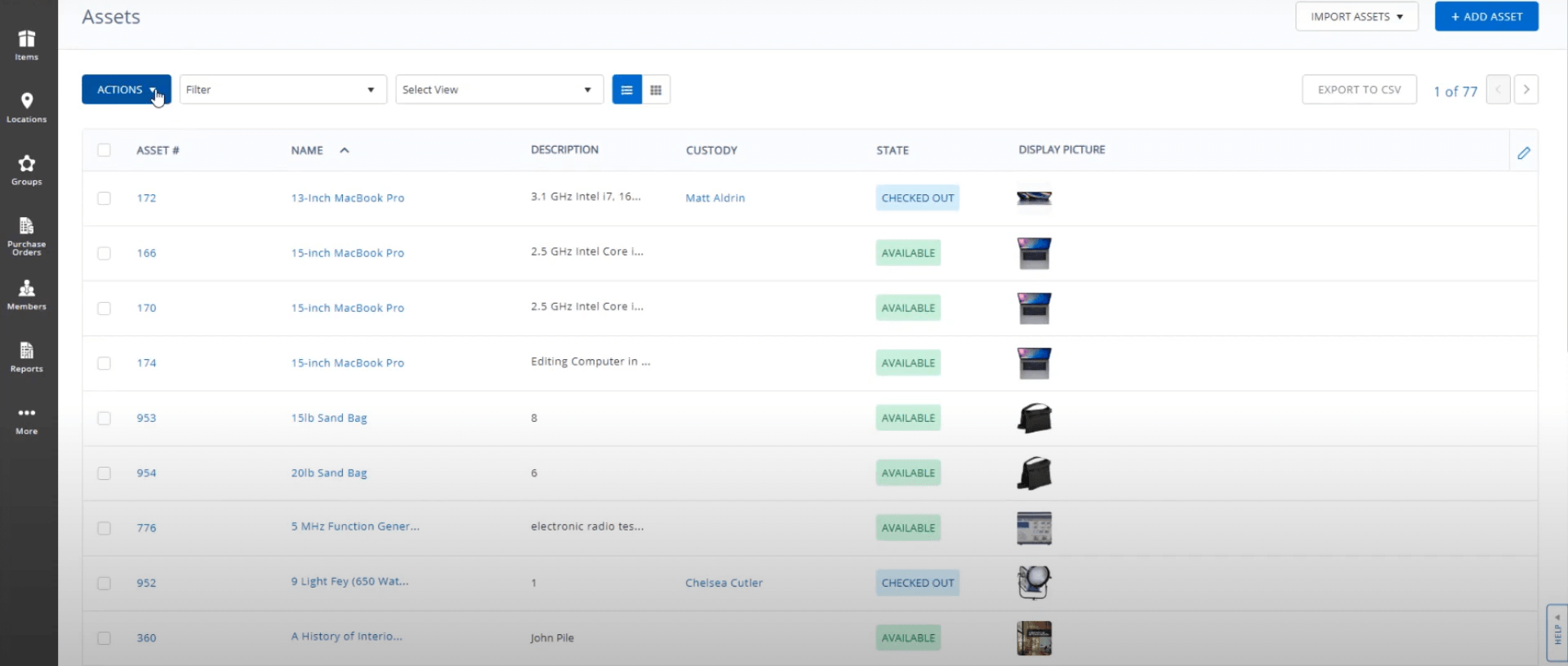This screenshot has width=1568, height=666.
Task: Open the asset 170 MacBook display picture
Action: point(1034,308)
